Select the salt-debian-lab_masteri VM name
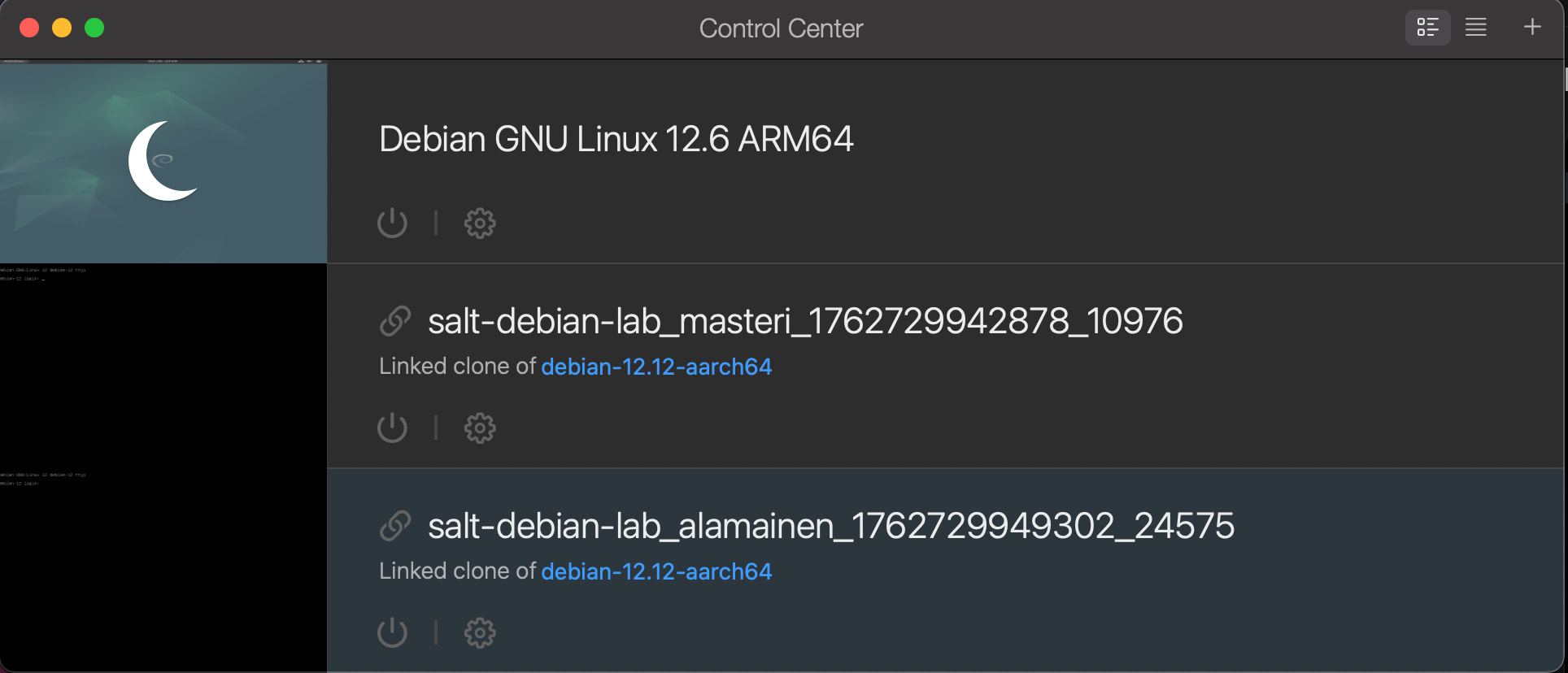1568x673 pixels. 805,321
